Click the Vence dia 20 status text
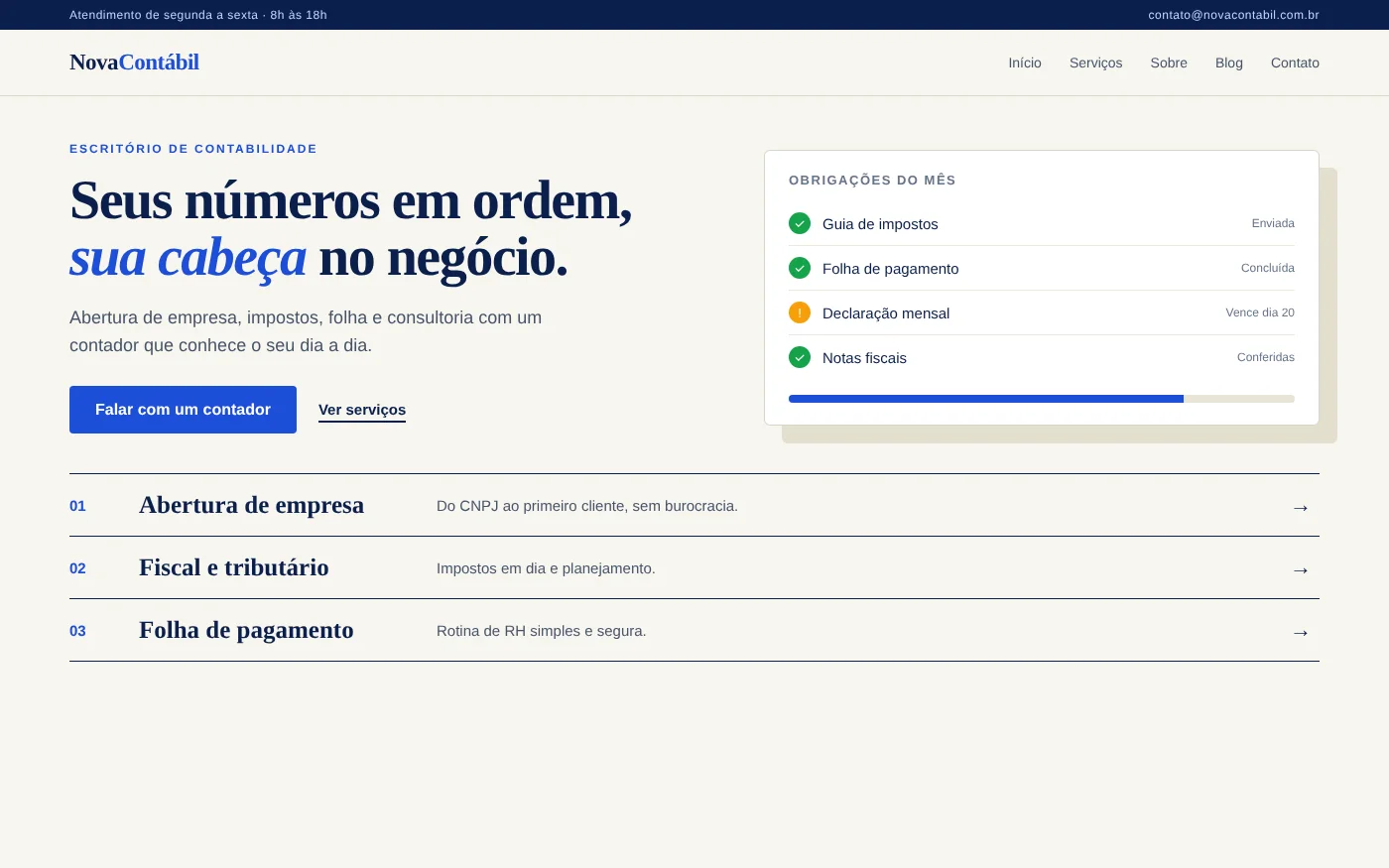 tap(1260, 312)
